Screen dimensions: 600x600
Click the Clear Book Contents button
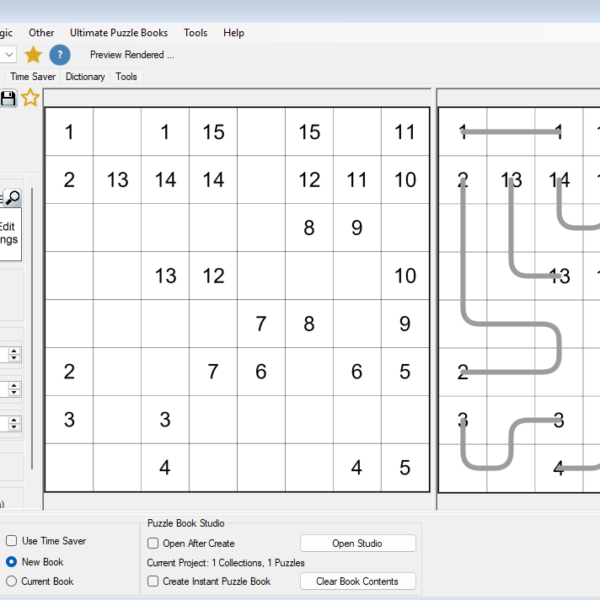358,581
